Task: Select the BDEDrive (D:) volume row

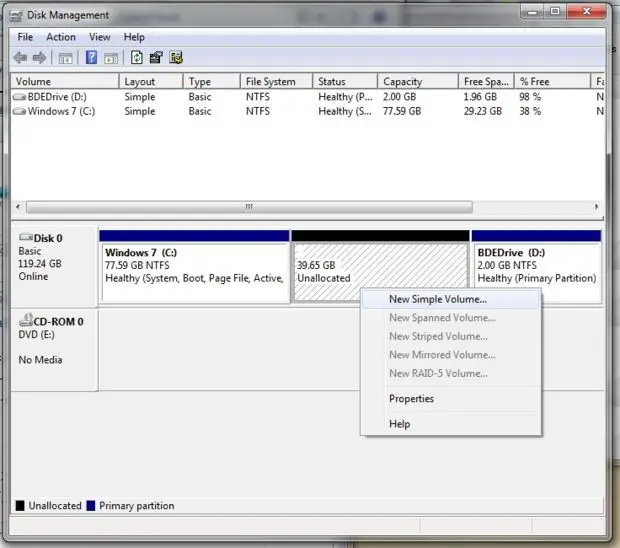Action: [308, 97]
